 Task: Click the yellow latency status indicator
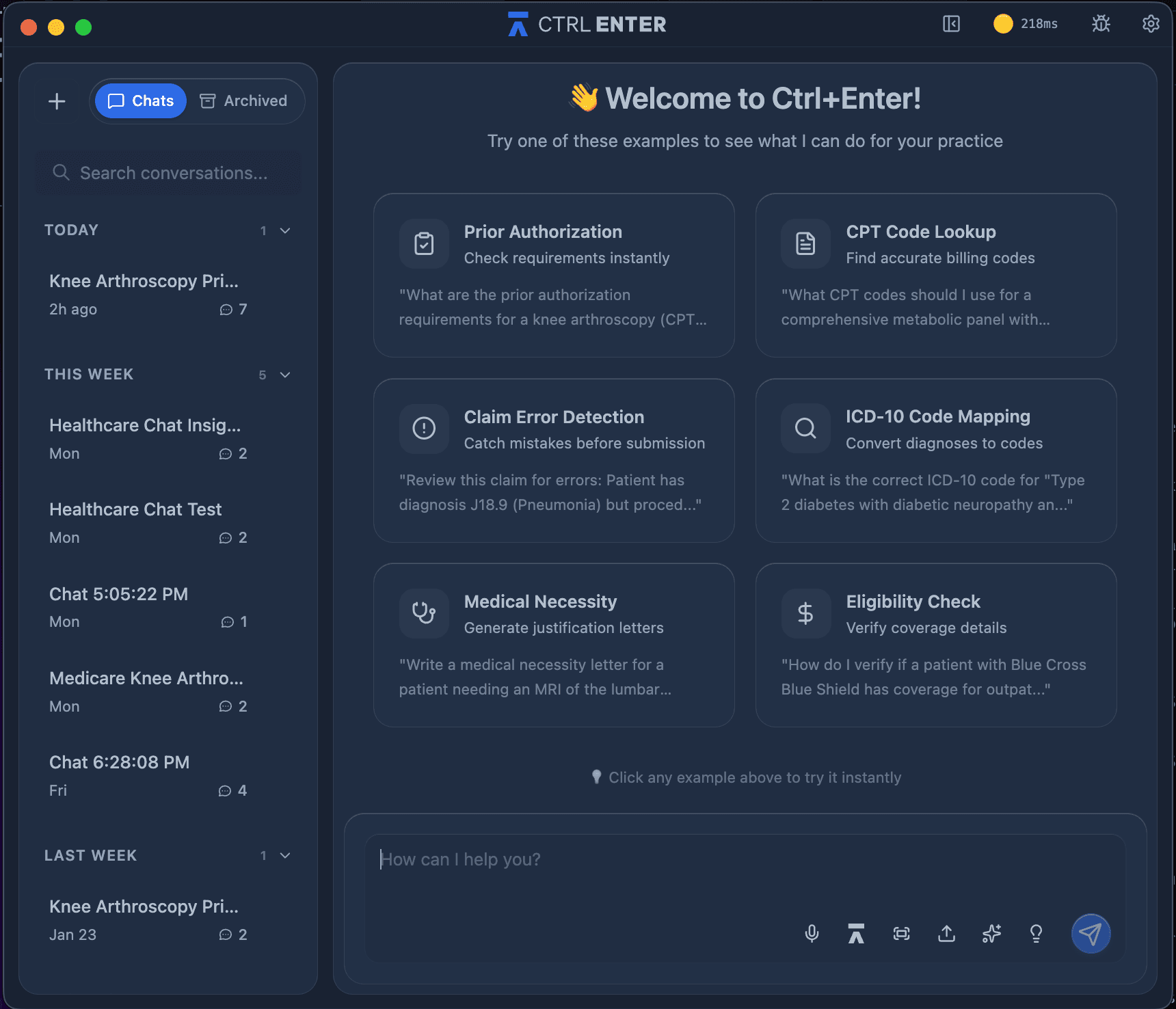pyautogui.click(x=1003, y=24)
